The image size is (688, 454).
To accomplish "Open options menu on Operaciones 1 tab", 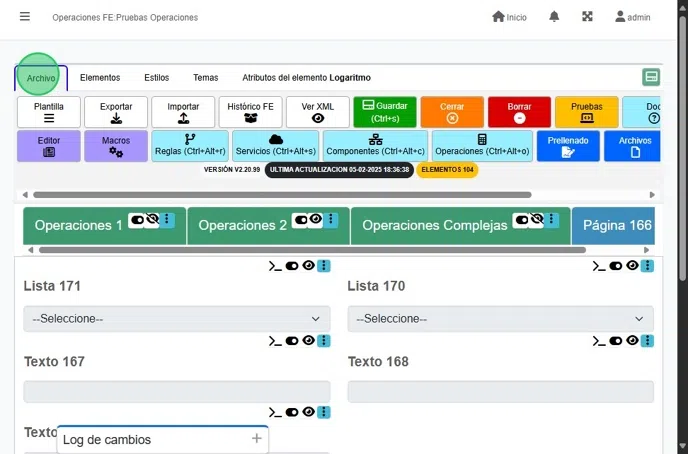I will click(x=167, y=220).
